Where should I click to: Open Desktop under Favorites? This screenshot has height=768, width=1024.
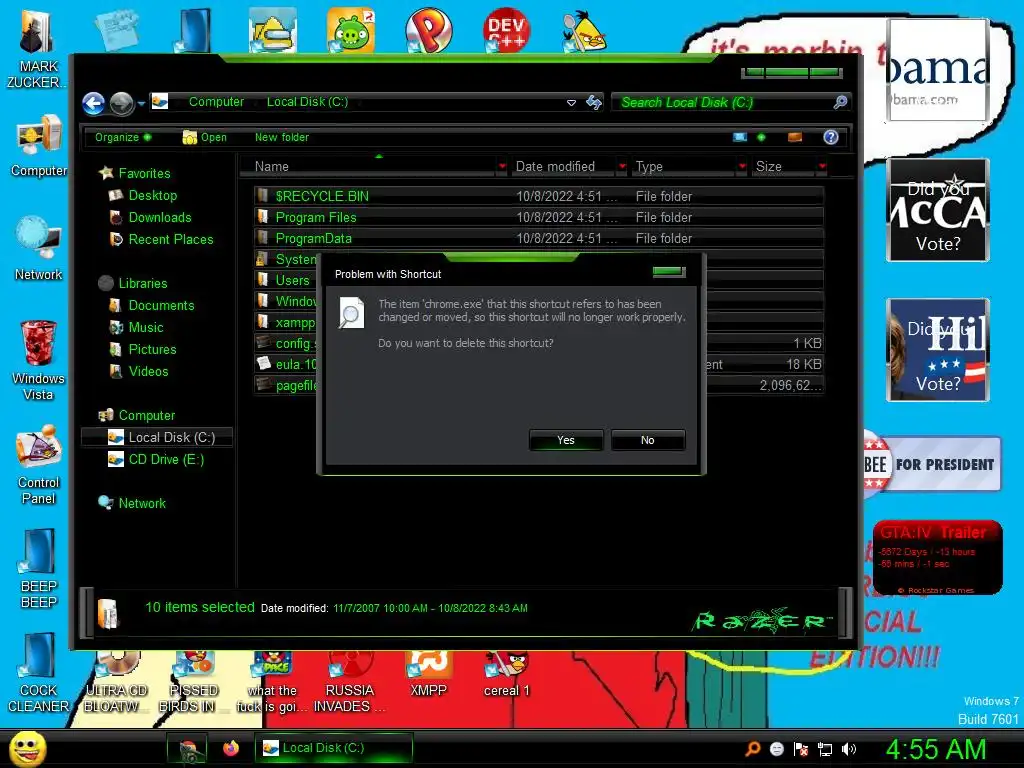pos(144,195)
